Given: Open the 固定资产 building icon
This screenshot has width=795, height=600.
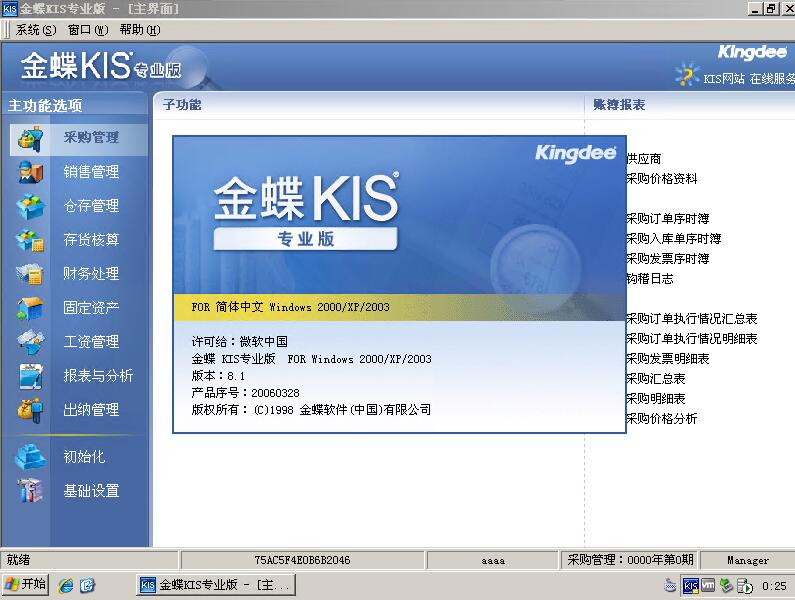Looking at the screenshot, I should [x=30, y=308].
